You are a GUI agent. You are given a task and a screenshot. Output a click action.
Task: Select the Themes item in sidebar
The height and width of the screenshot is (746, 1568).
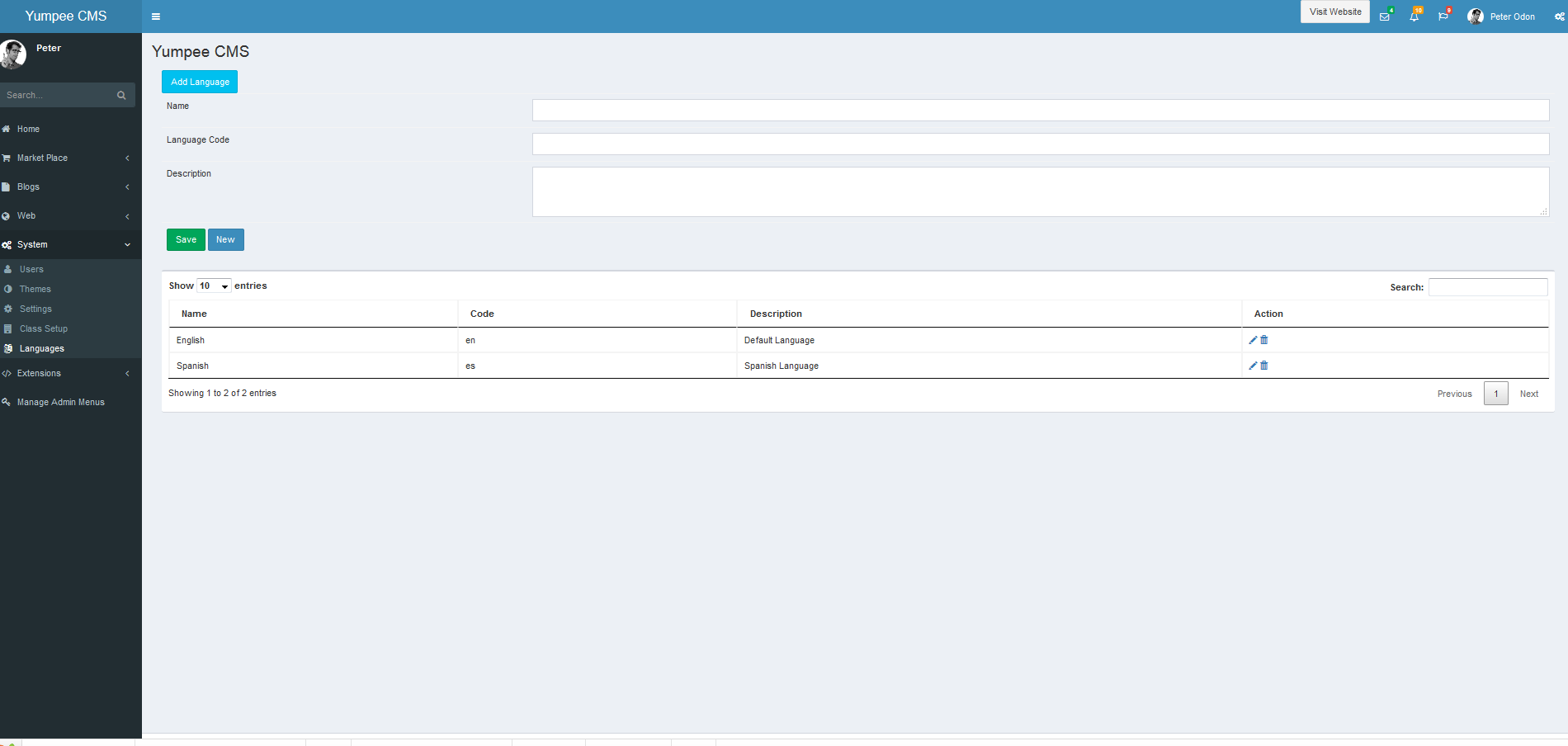(x=35, y=289)
